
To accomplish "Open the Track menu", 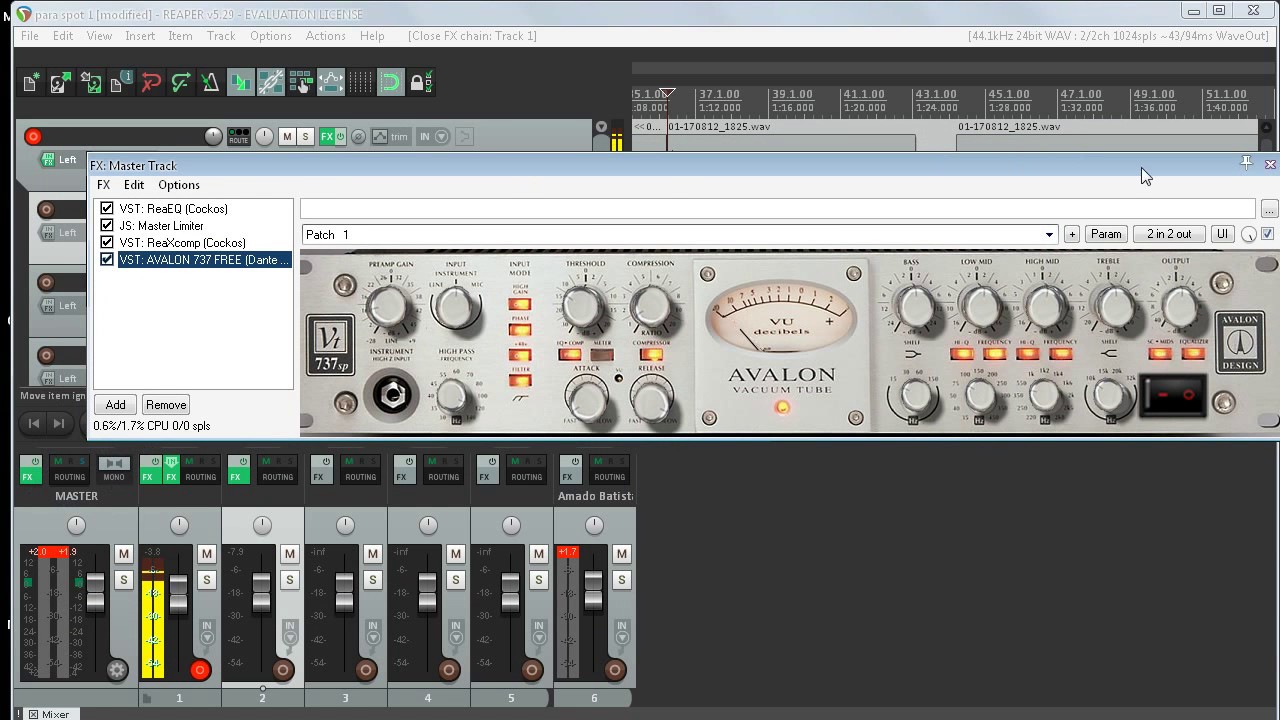I will click(x=221, y=36).
